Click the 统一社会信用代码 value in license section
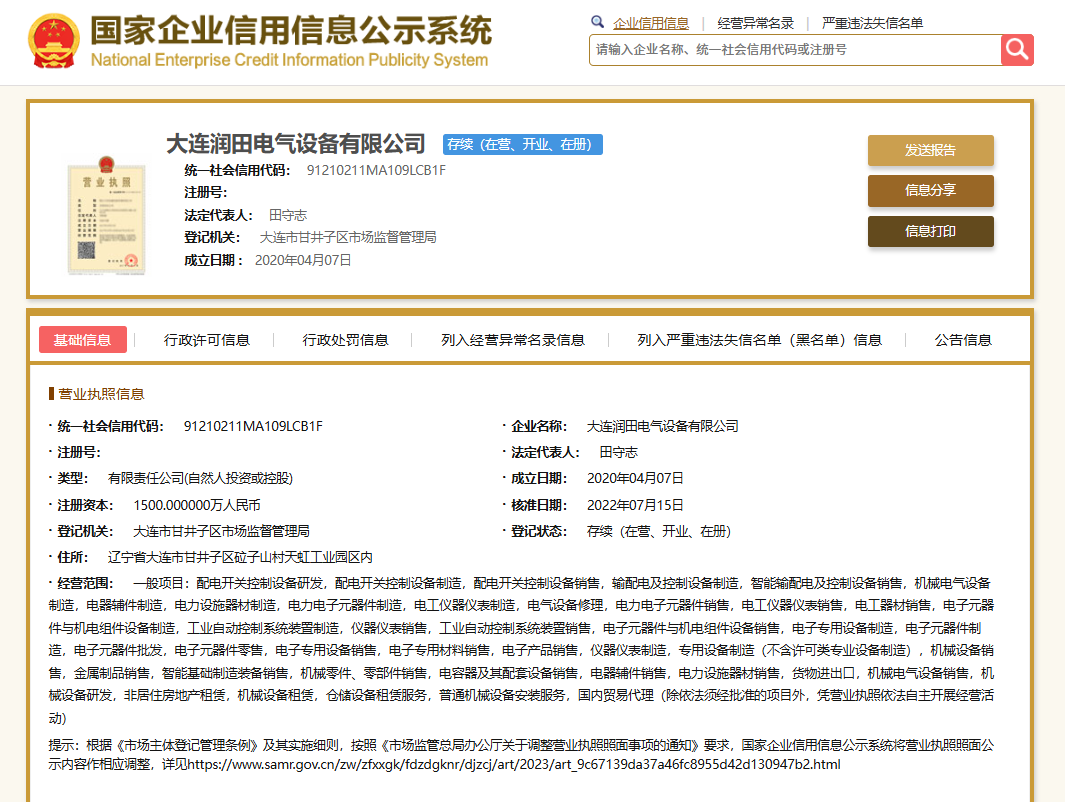1065x802 pixels. click(x=253, y=426)
